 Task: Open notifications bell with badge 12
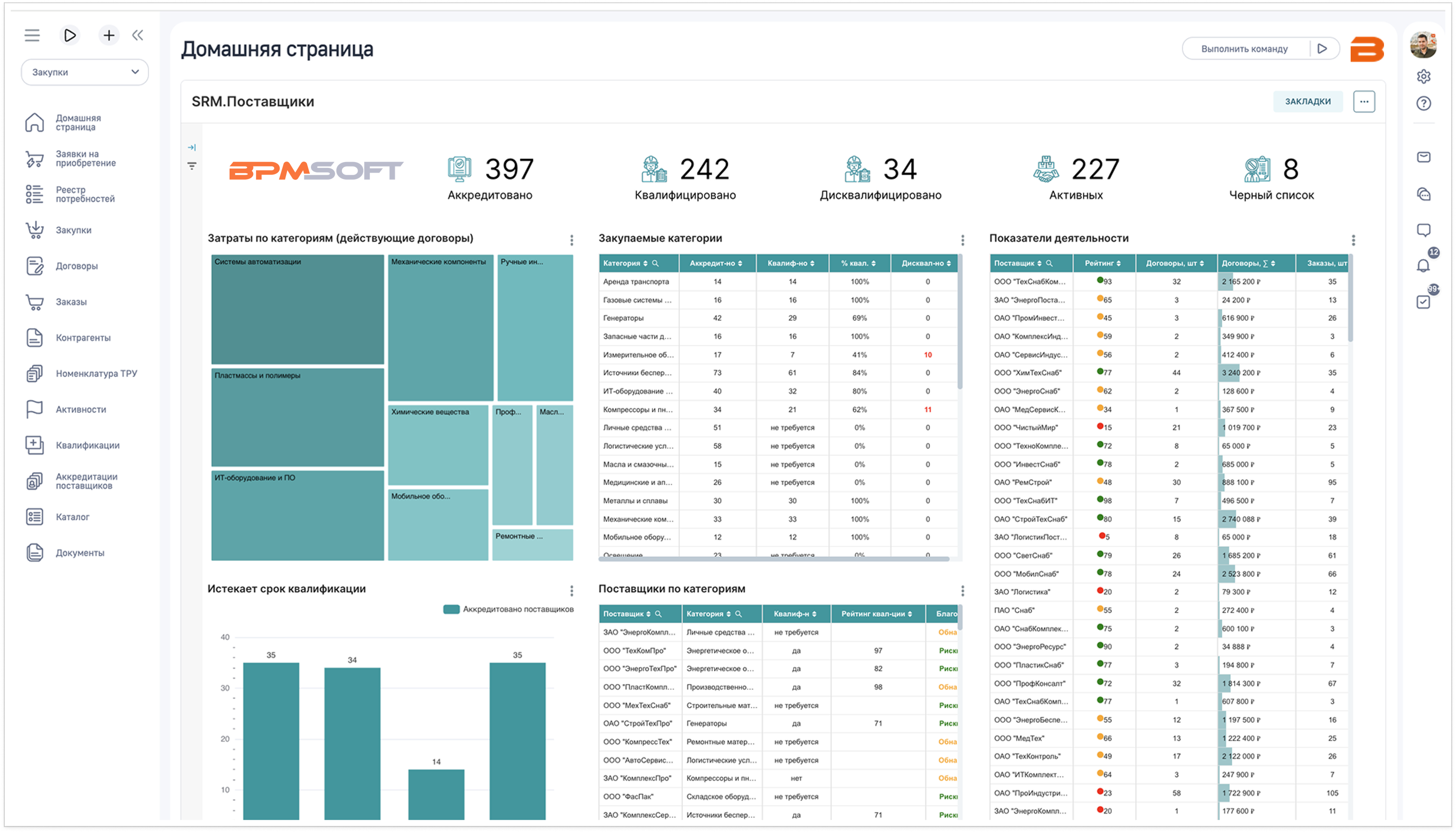[1424, 266]
